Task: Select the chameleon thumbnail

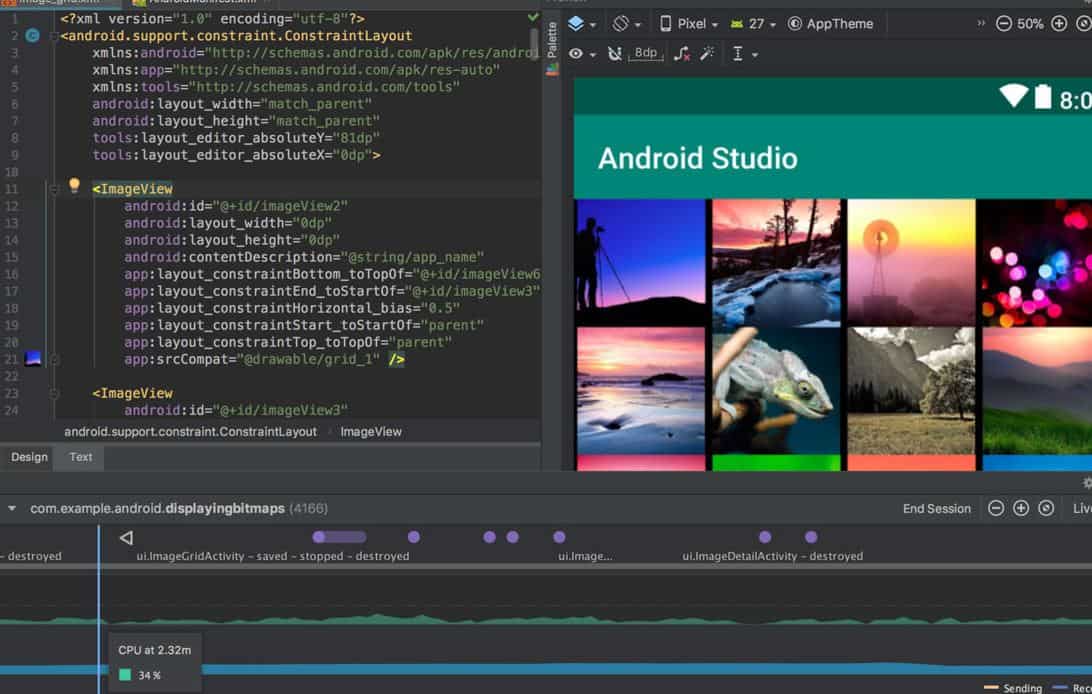Action: (776, 391)
